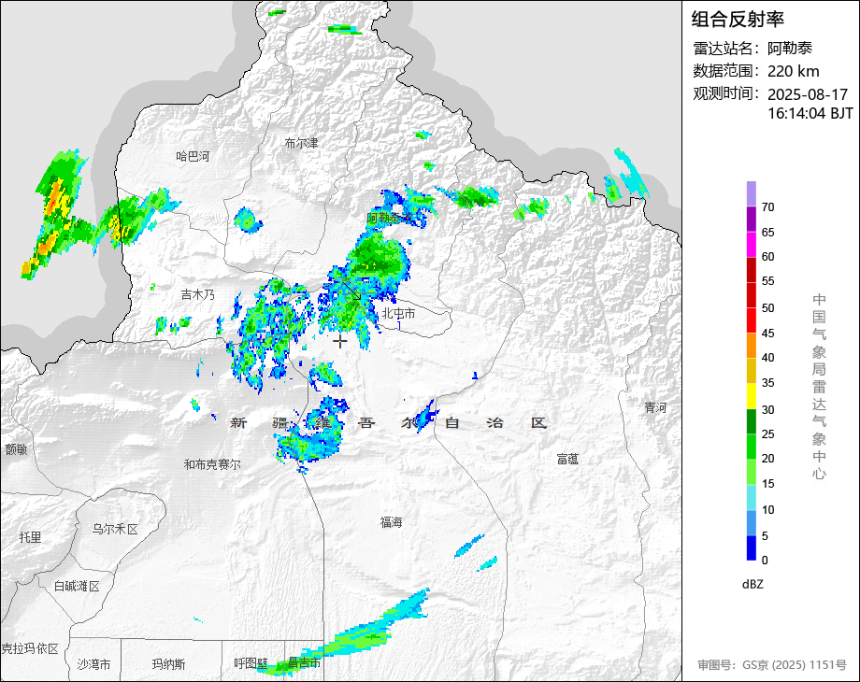Viewport: 860px width, 682px height.
Task: Click the 35 dBZ value on the legend
Action: pyautogui.click(x=768, y=383)
